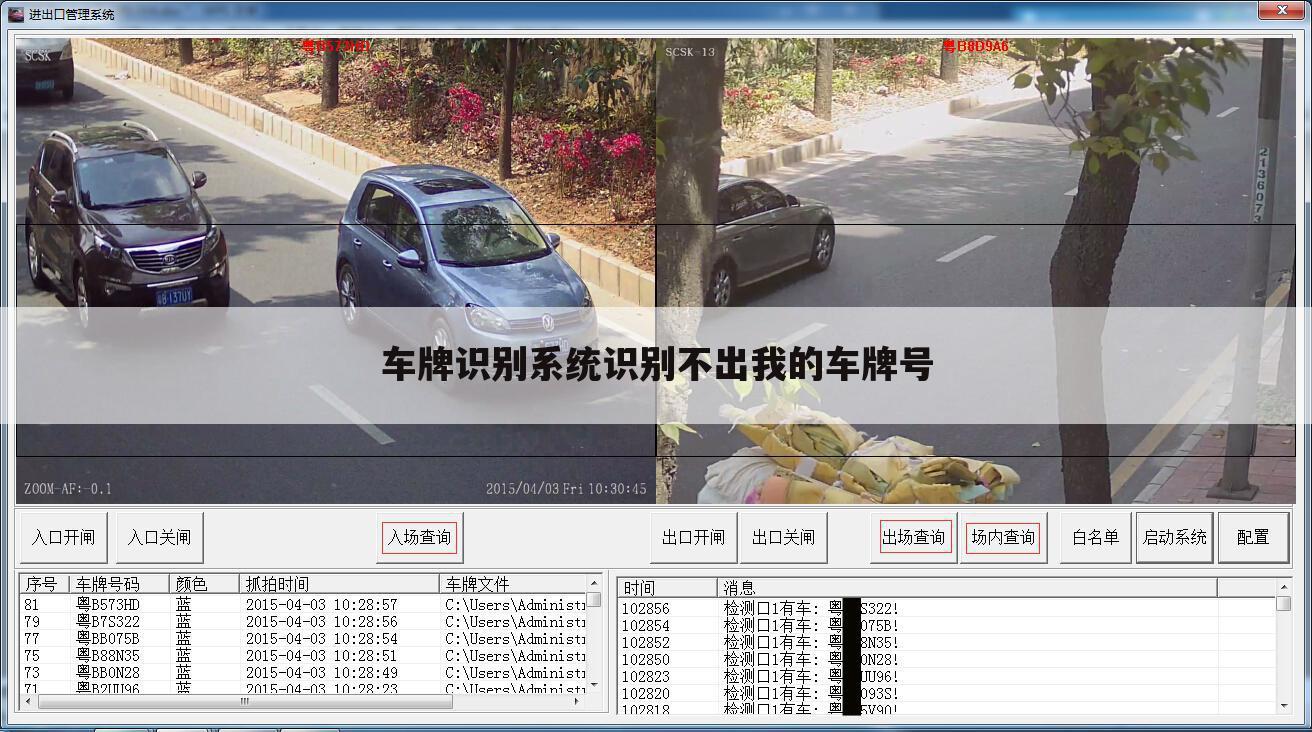1312x732 pixels.
Task: Click the 颜色 column header
Action: (204, 584)
